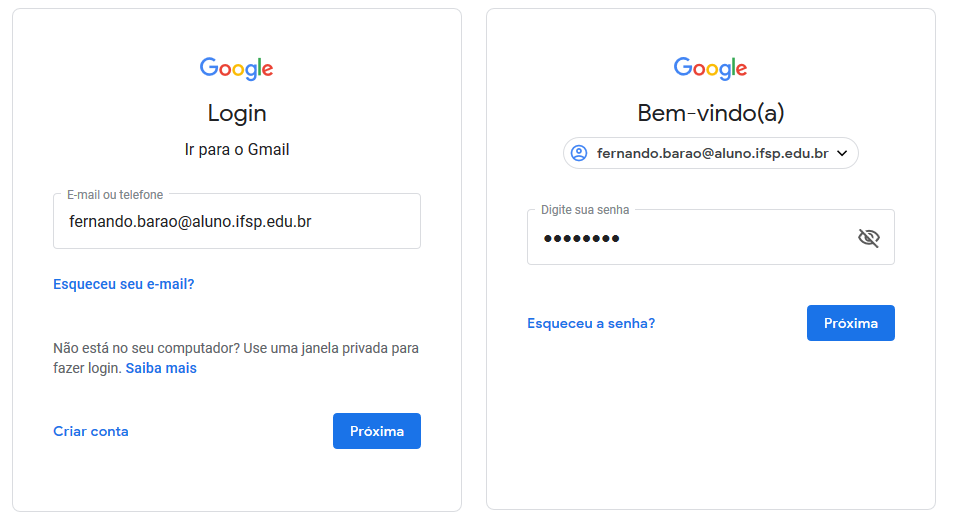This screenshot has width=954, height=524.
Task: Click the Google logo above the Bem-vindo(a) heading
Action: [710, 68]
